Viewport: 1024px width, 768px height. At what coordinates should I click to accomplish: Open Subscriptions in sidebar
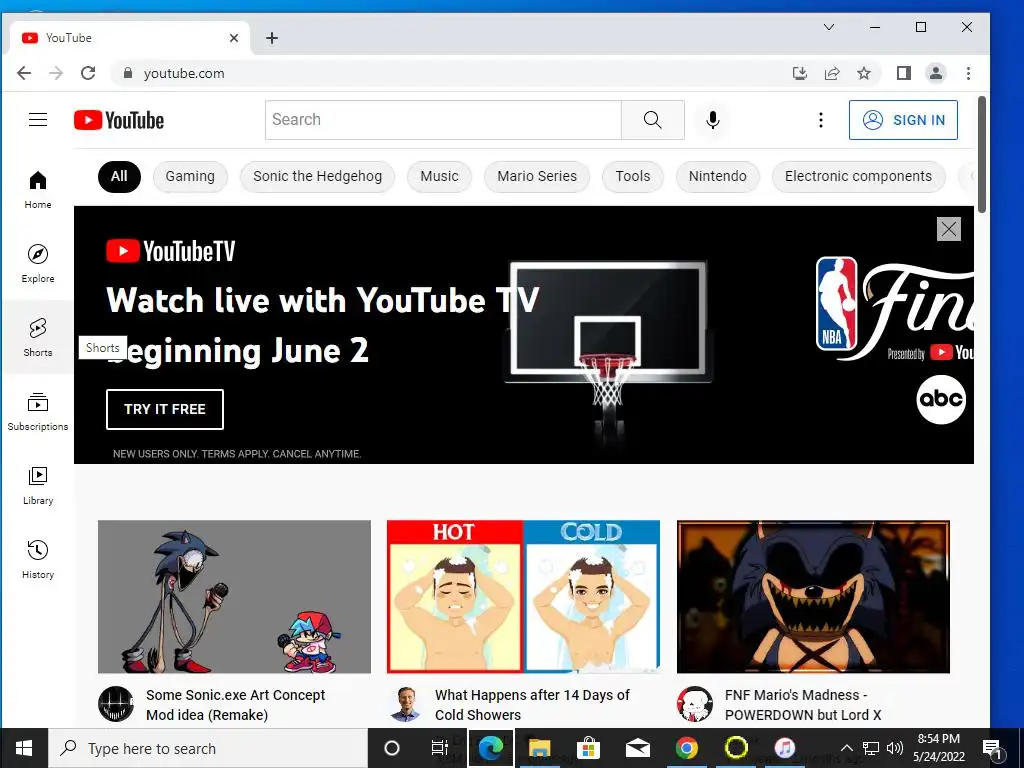[38, 411]
